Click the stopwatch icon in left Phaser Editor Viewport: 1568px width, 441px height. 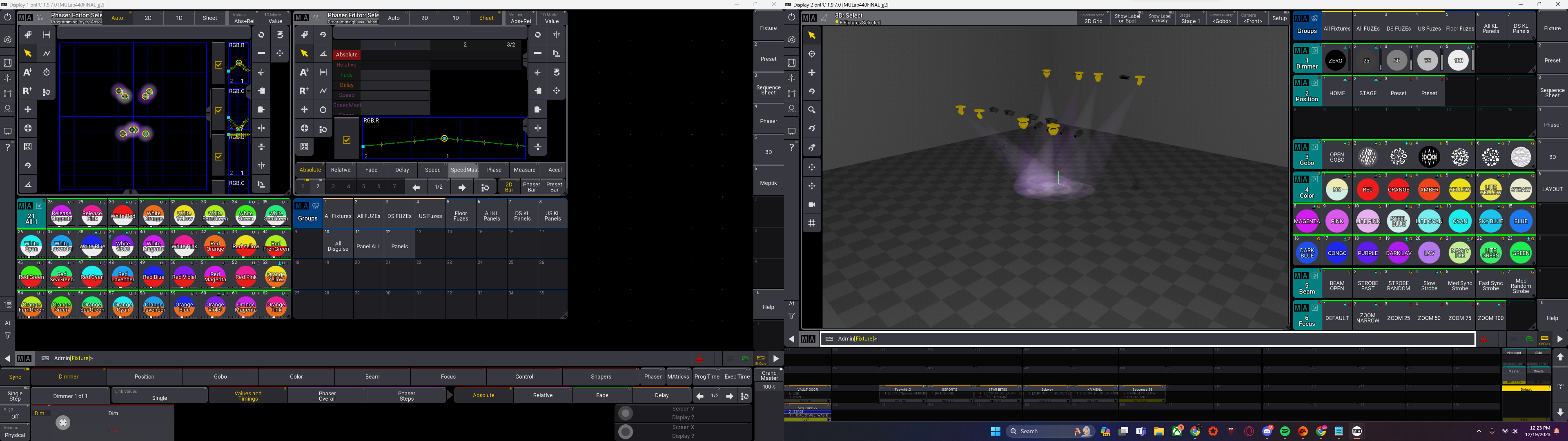(46, 73)
